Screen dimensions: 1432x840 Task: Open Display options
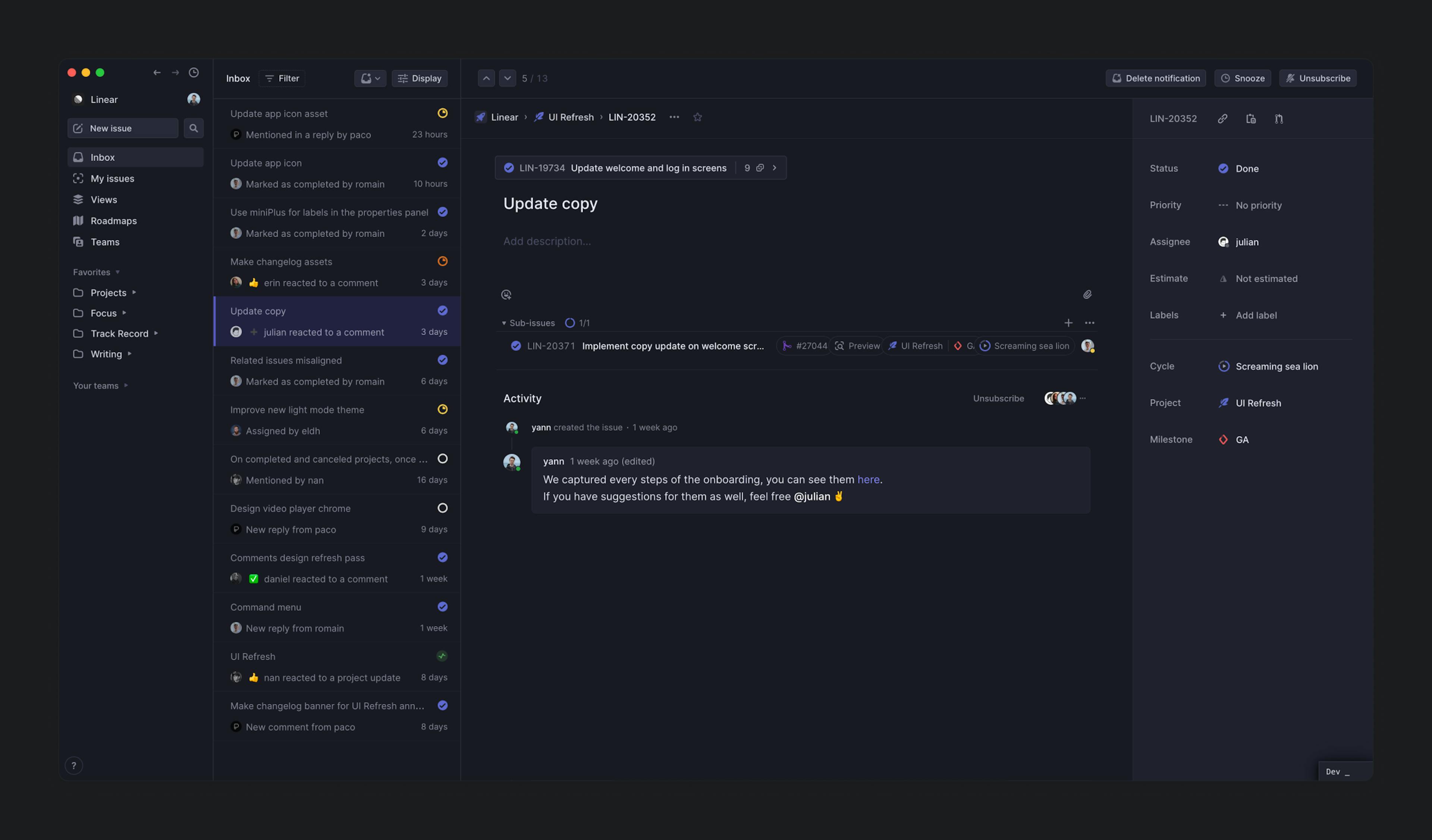pyautogui.click(x=420, y=78)
